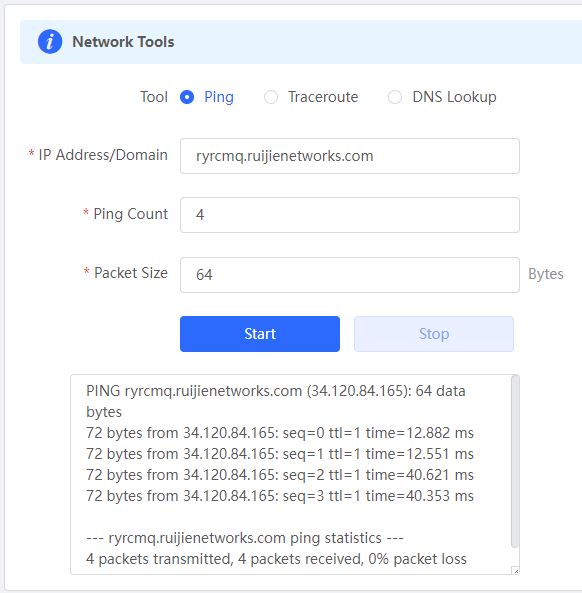Start the ping test
This screenshot has width=582, height=593.
(260, 334)
